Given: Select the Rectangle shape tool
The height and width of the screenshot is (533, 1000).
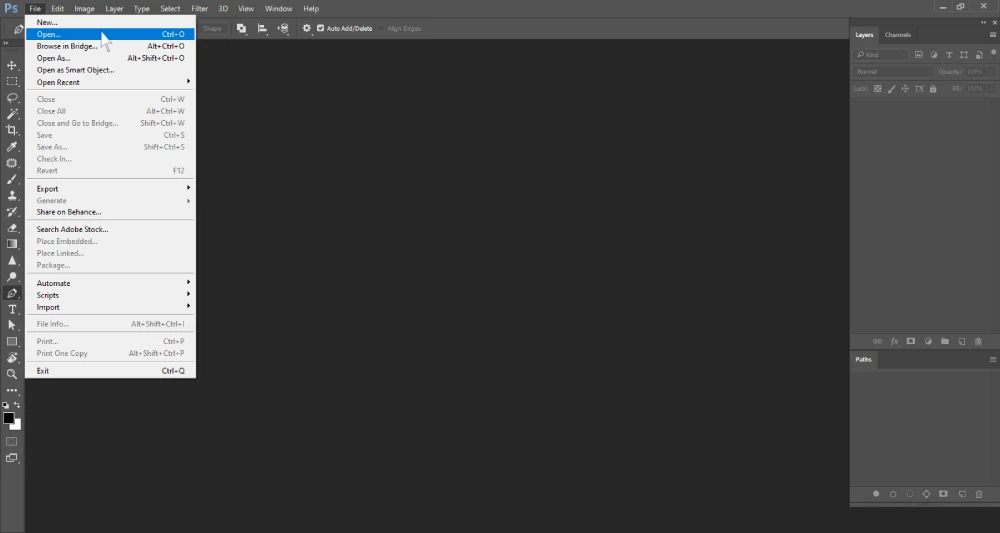Looking at the screenshot, I should (11, 342).
